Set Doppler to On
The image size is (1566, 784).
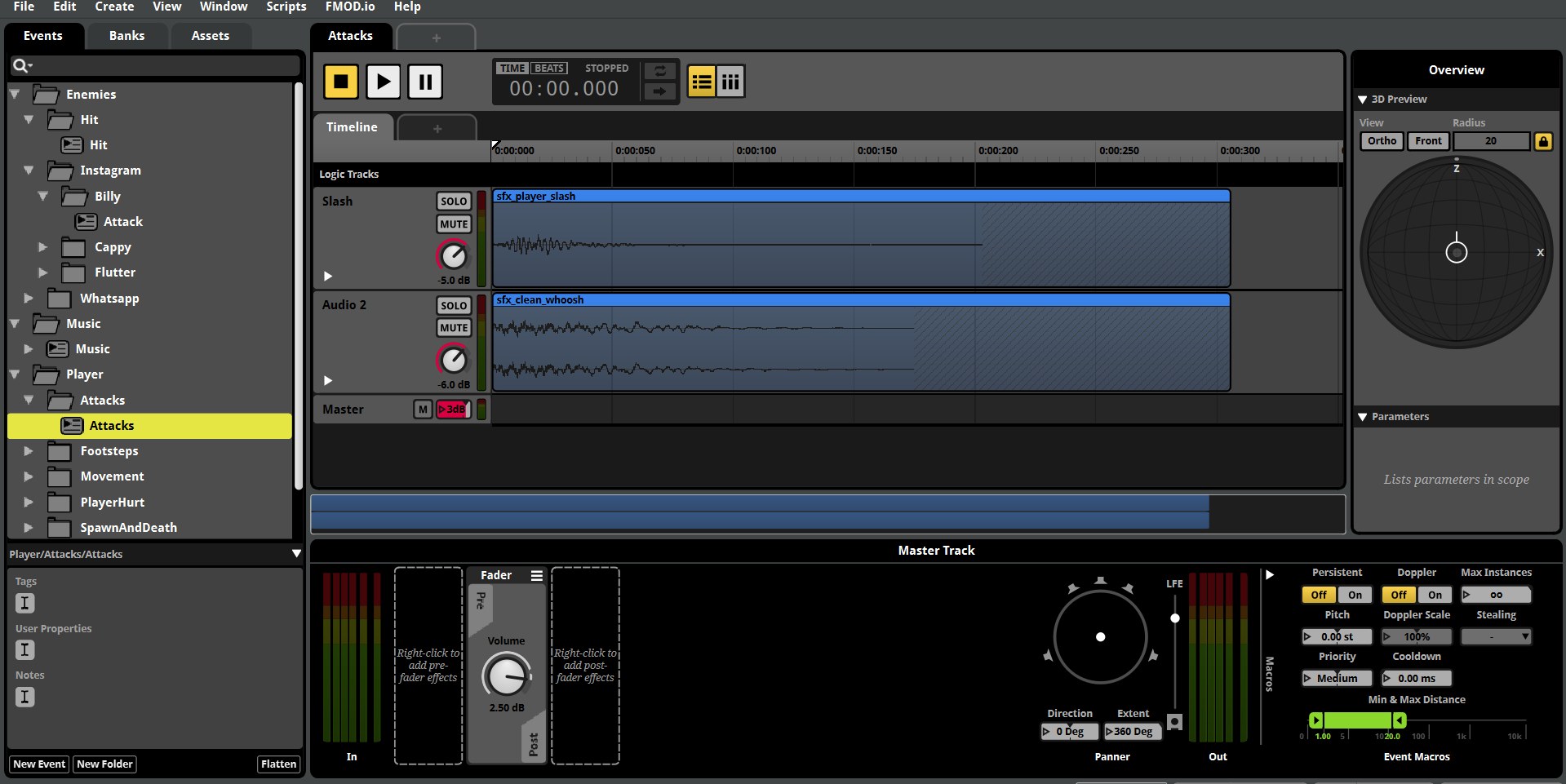click(x=1435, y=595)
